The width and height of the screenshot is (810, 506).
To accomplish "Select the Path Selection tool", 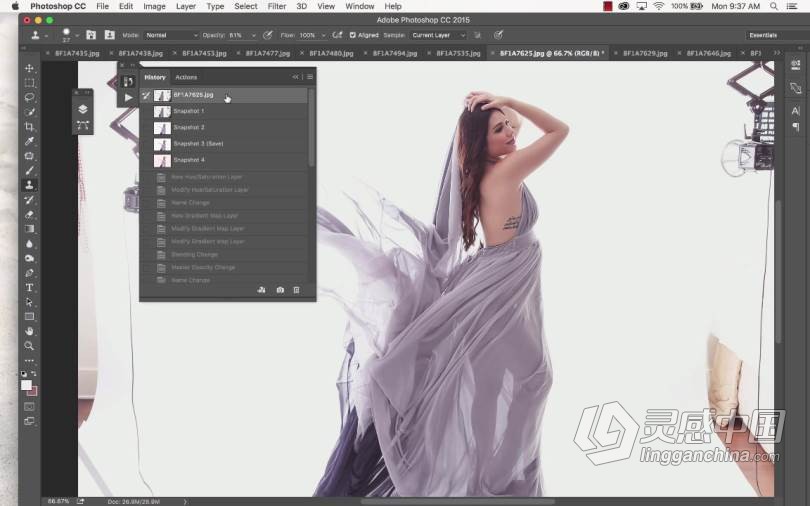I will point(29,302).
